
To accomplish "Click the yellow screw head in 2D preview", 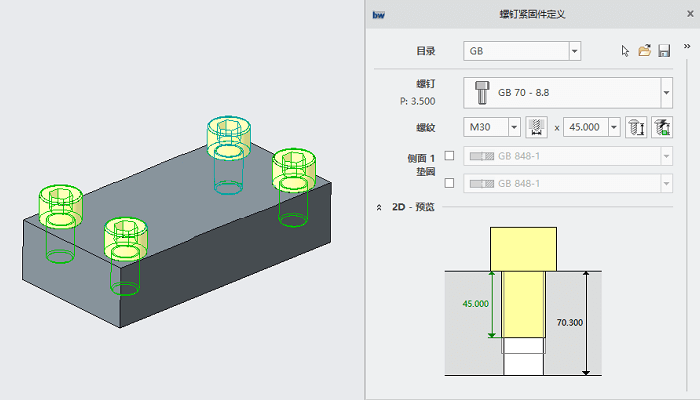I will tap(523, 249).
